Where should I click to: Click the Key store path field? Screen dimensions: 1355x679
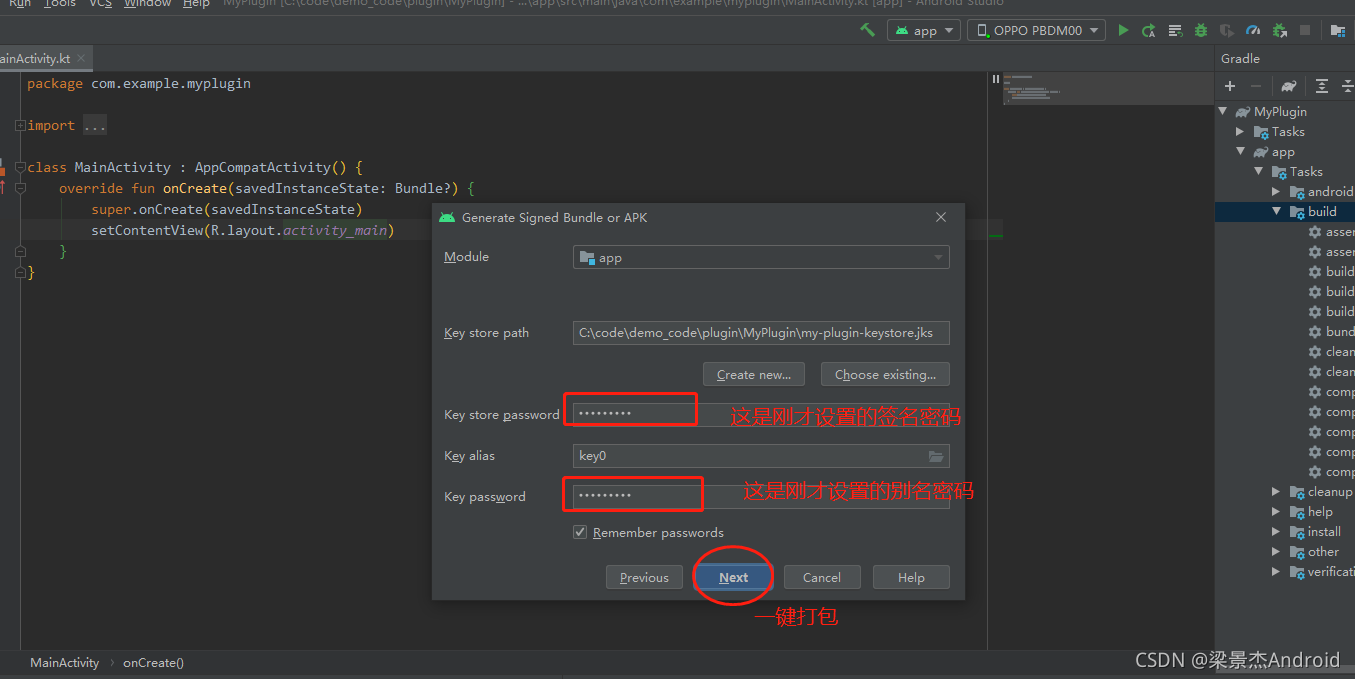(761, 333)
